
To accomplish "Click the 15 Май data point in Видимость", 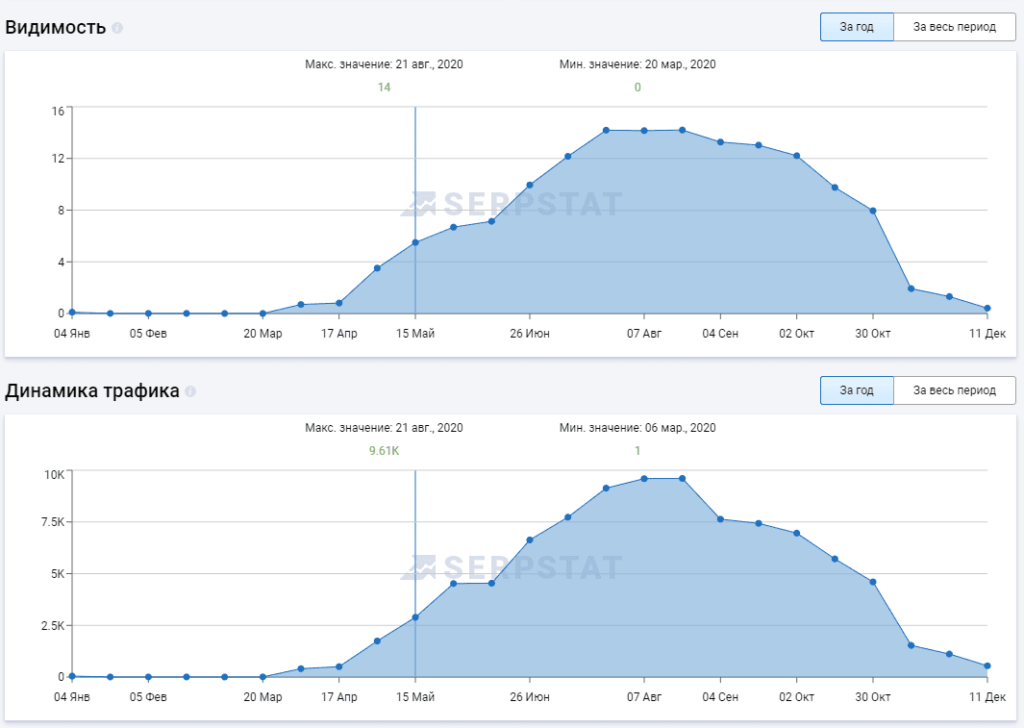I will pyautogui.click(x=415, y=243).
